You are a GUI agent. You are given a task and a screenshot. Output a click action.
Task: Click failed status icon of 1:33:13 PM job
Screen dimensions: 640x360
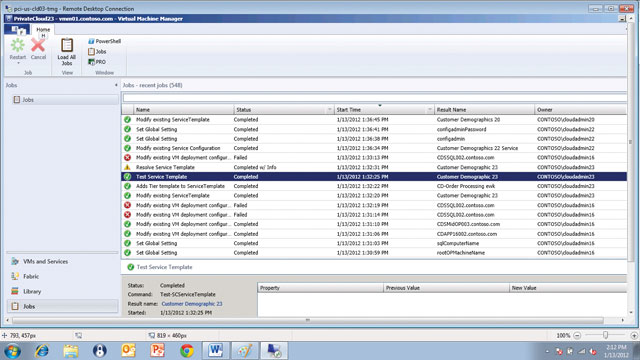pyautogui.click(x=127, y=158)
